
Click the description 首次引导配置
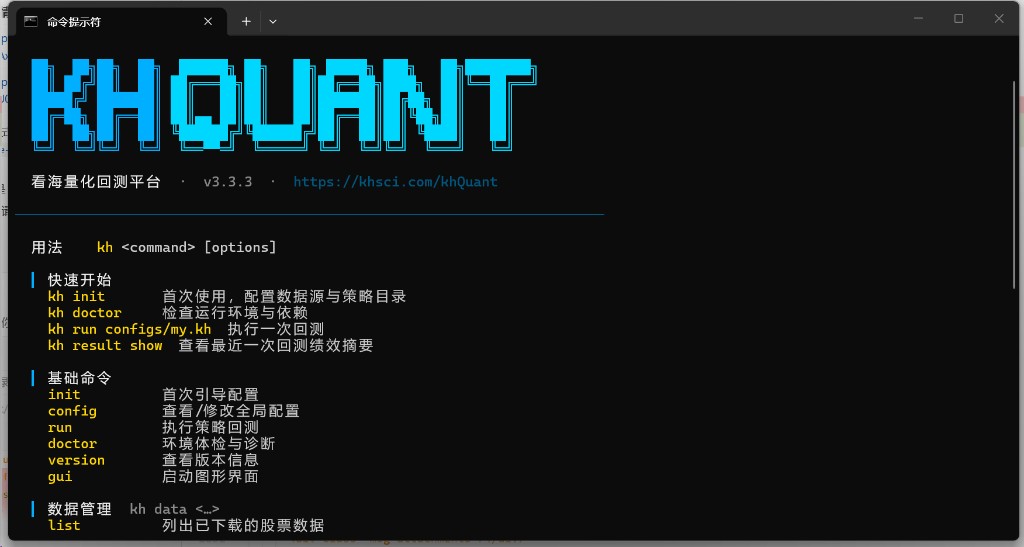[210, 394]
